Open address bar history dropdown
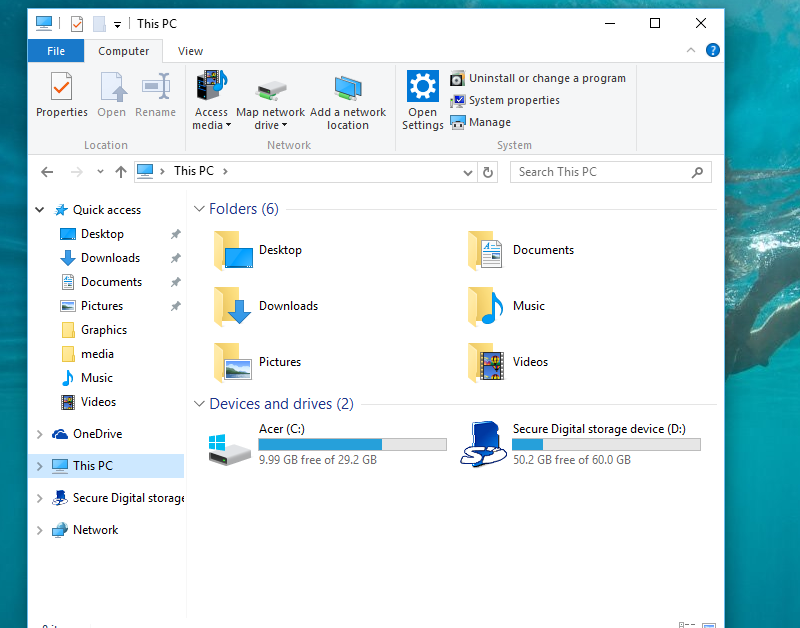Viewport: 800px width, 628px height. coord(468,172)
